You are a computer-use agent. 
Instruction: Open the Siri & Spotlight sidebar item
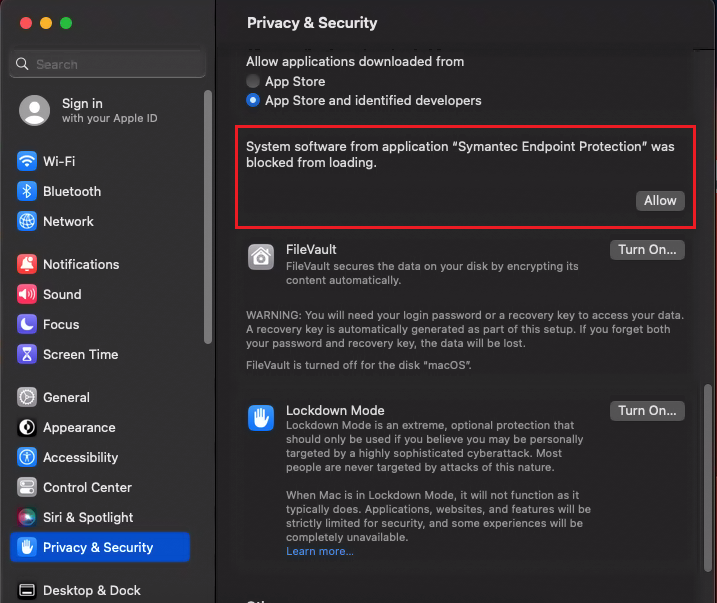tap(100, 517)
